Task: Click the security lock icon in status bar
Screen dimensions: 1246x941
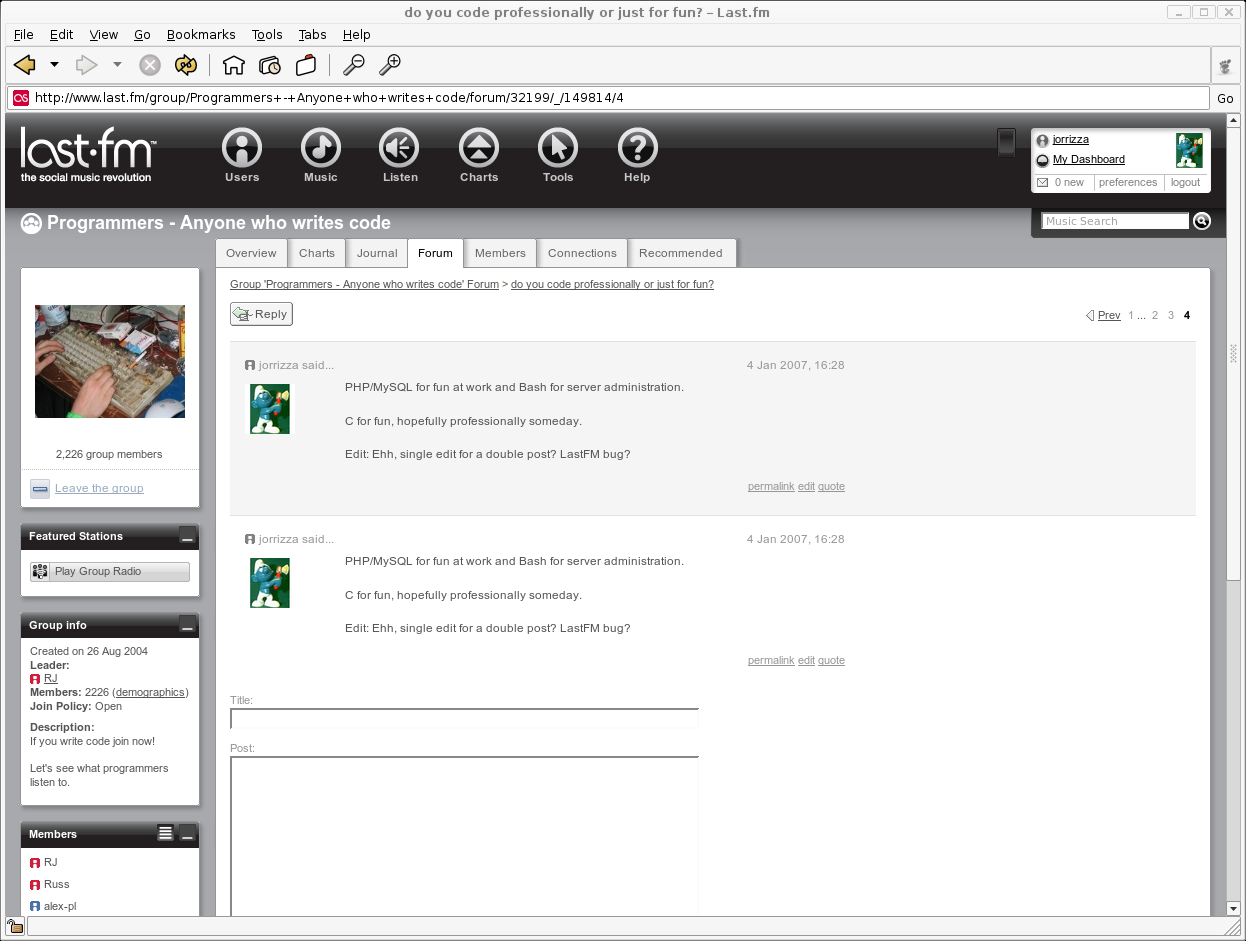Action: point(15,927)
